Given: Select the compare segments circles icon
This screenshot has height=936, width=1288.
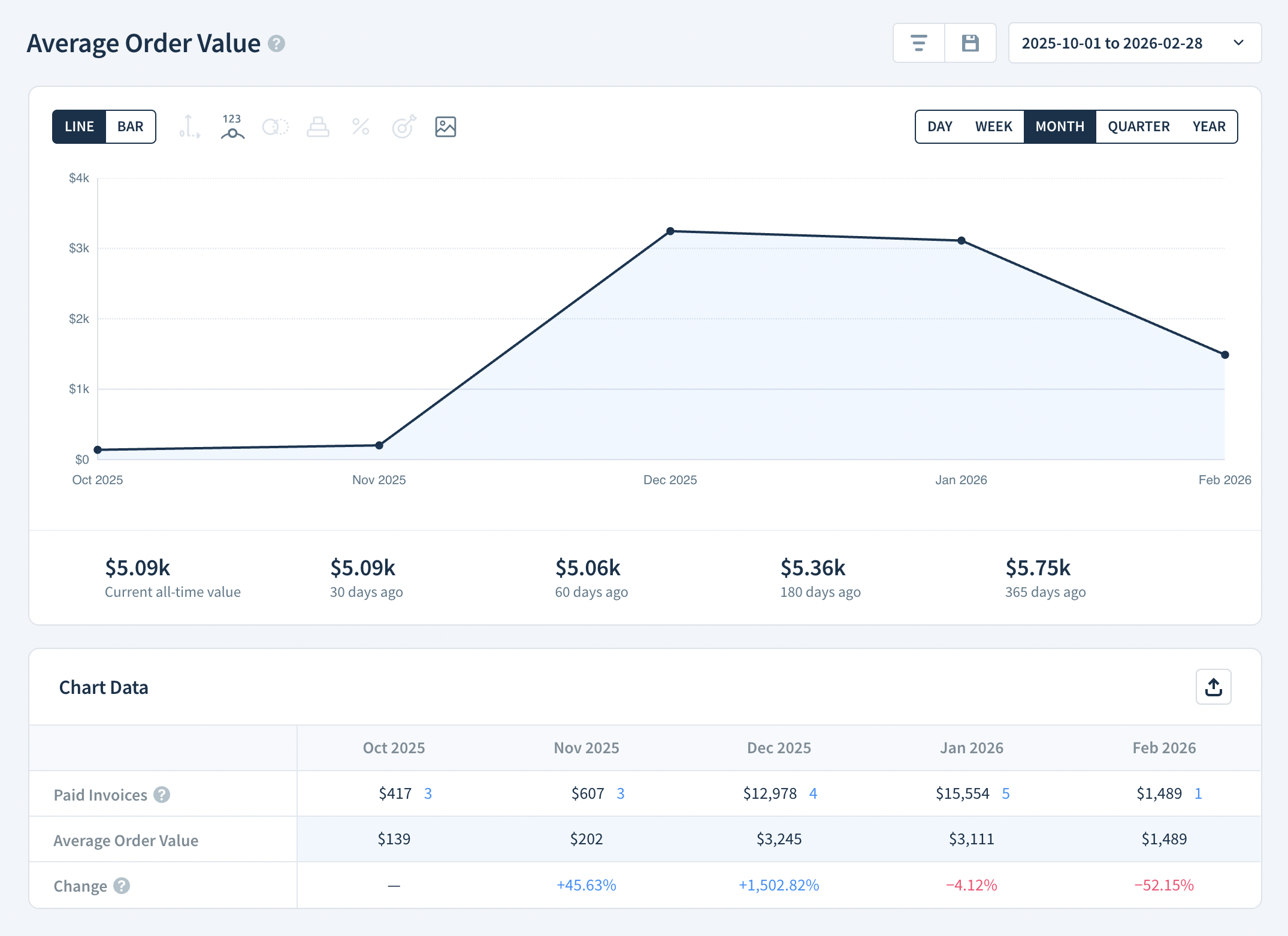Looking at the screenshot, I should click(x=275, y=126).
